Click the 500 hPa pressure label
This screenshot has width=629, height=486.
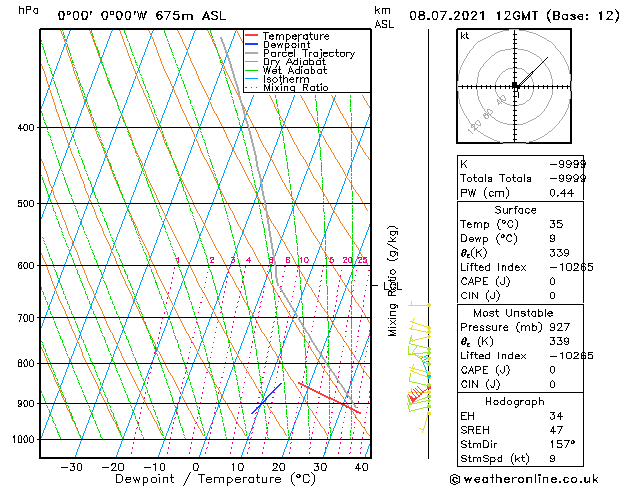pyautogui.click(x=24, y=203)
